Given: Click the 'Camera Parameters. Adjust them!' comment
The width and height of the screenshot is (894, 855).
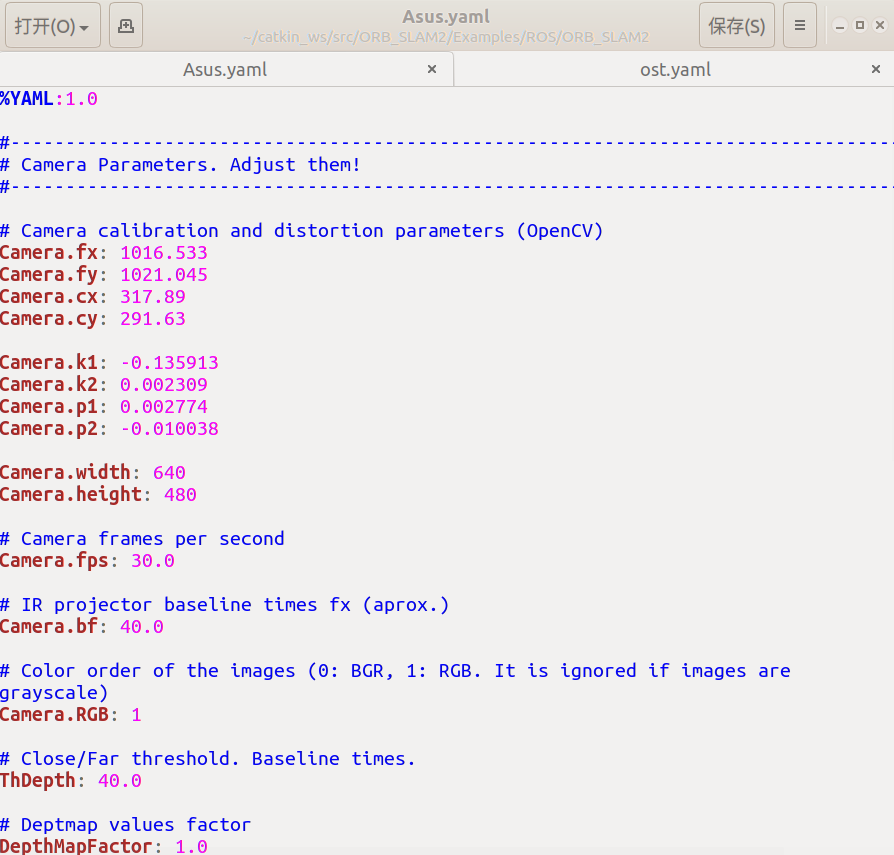Looking at the screenshot, I should pyautogui.click(x=180, y=165).
